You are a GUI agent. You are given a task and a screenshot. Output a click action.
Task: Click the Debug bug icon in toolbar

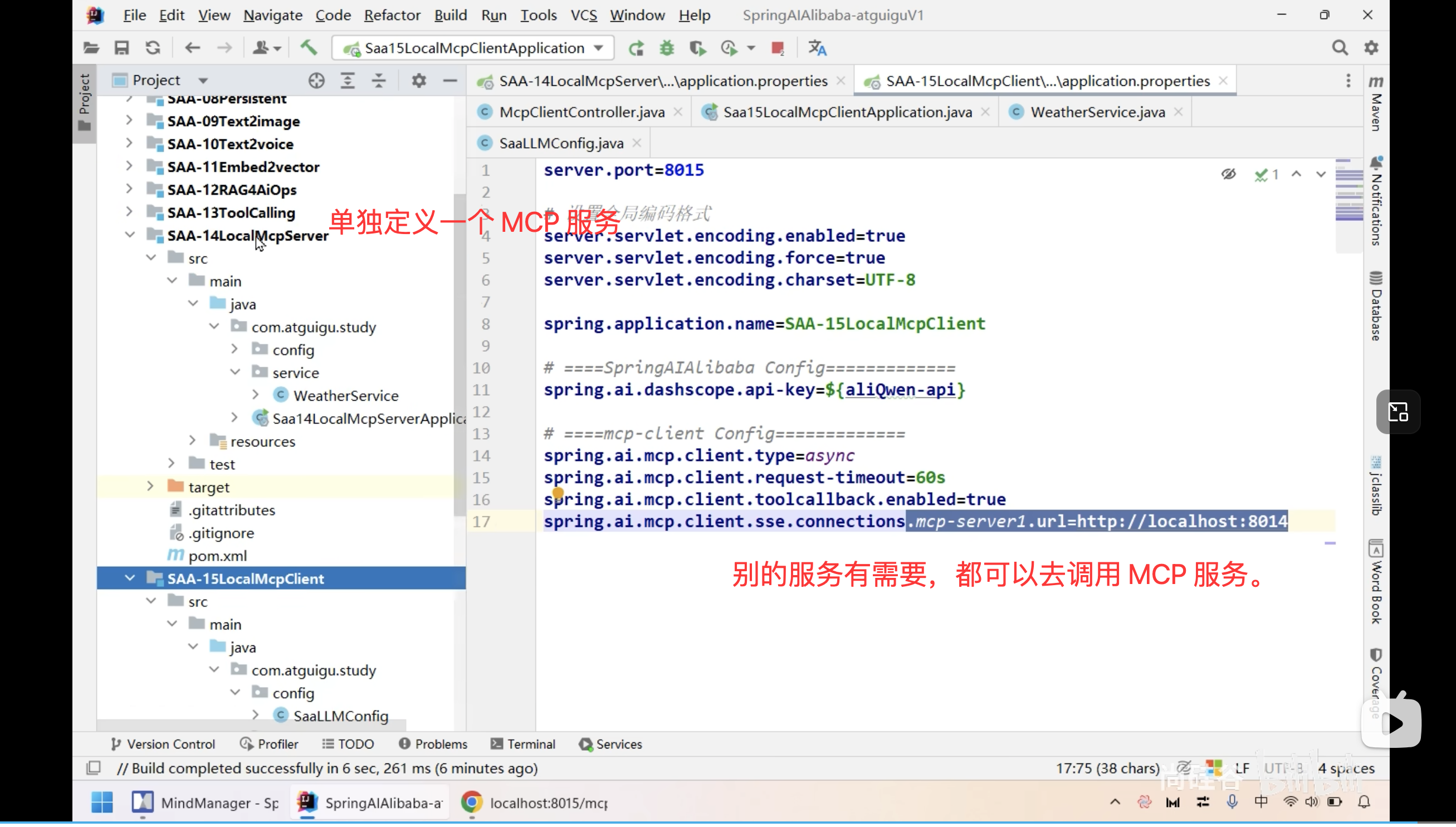(x=666, y=48)
